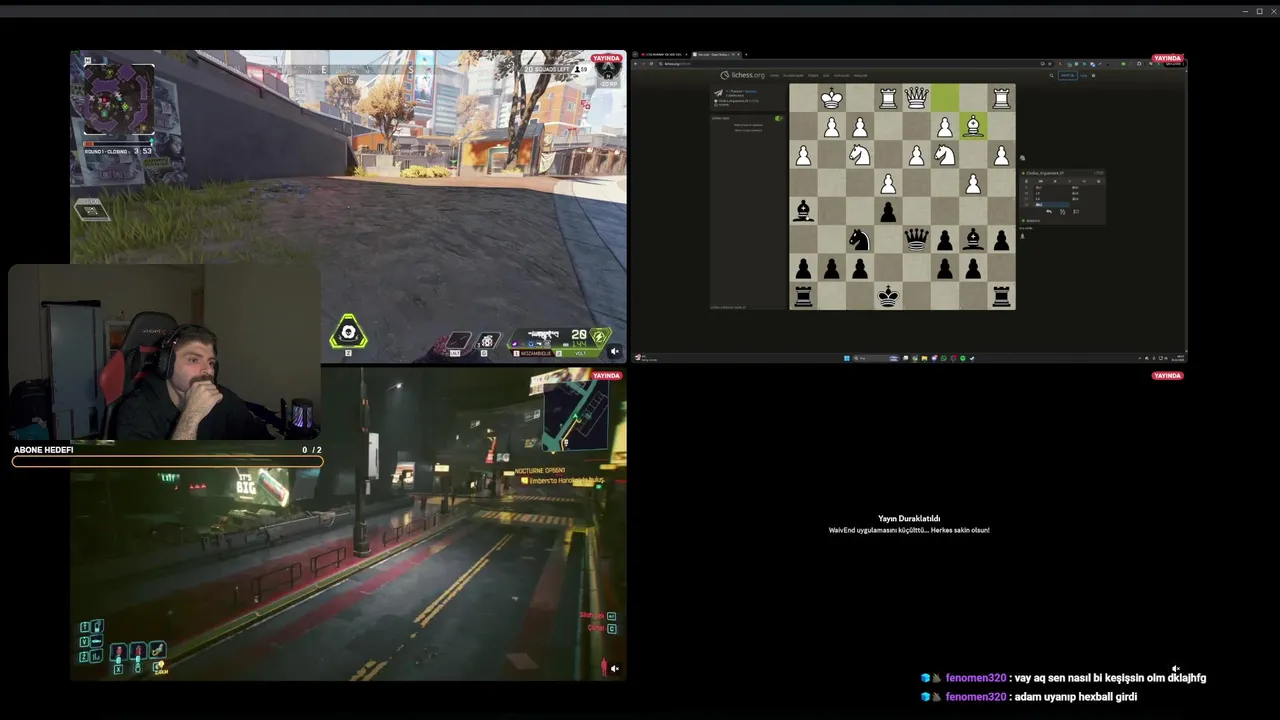The image size is (1280, 720).
Task: Click the Apex ultimate ability hexagon icon
Action: coord(348,332)
